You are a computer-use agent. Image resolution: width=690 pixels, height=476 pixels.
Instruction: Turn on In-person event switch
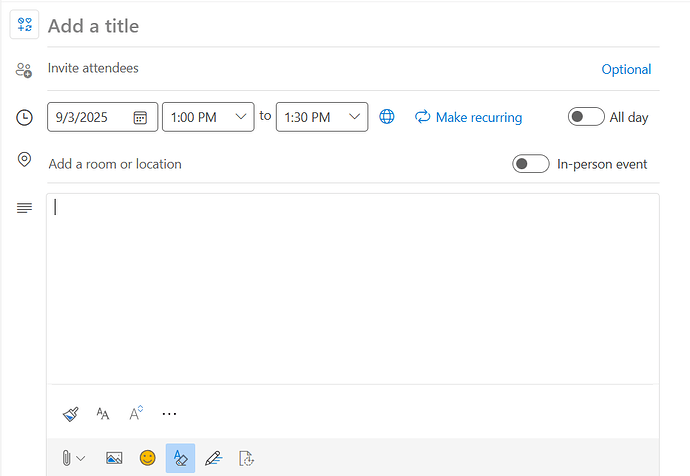pyautogui.click(x=530, y=164)
